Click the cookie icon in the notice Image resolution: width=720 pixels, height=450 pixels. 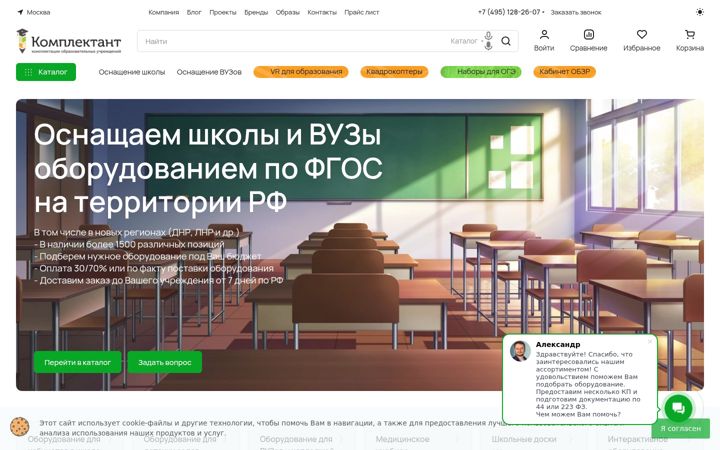(x=20, y=427)
